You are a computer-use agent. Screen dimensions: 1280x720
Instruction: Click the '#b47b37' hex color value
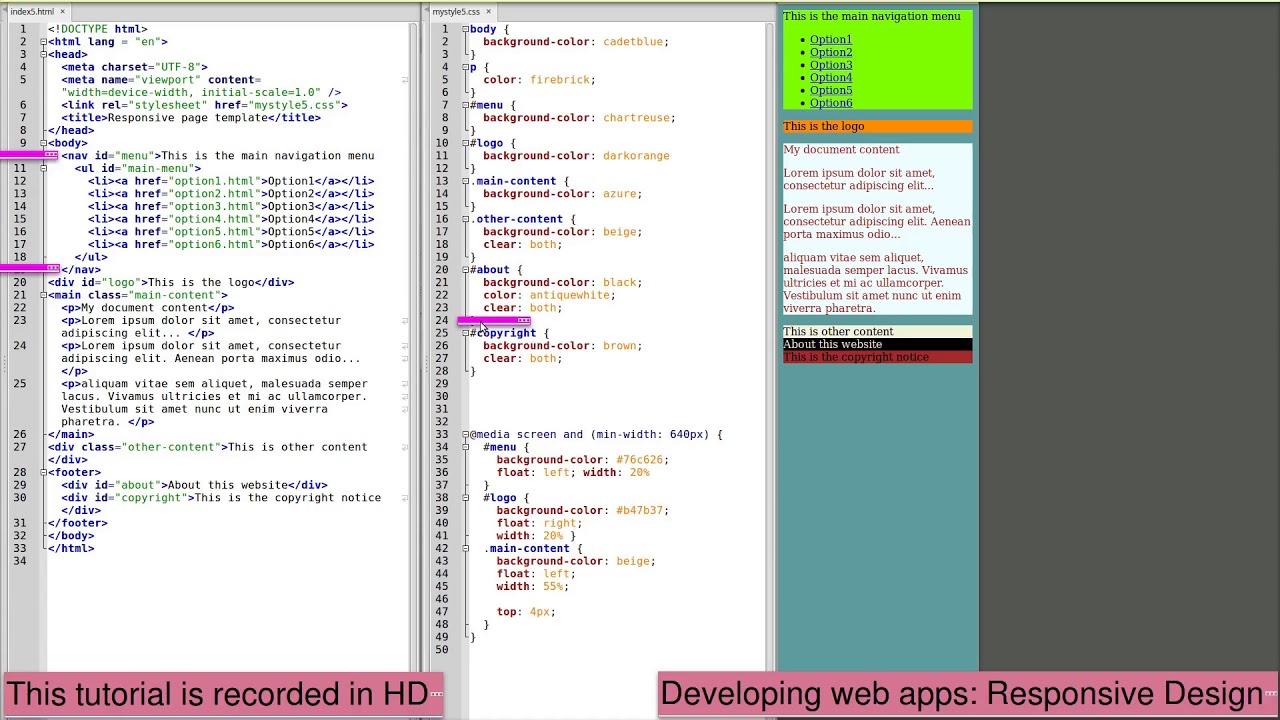pos(639,510)
